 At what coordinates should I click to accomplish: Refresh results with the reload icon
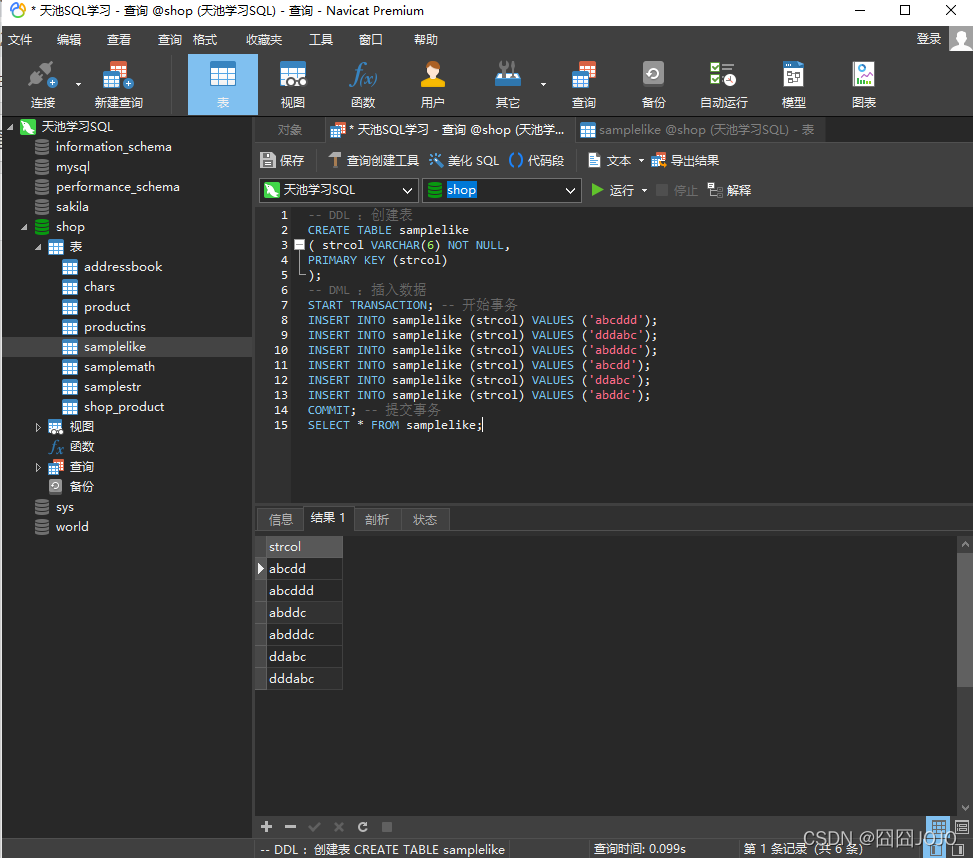click(x=363, y=826)
